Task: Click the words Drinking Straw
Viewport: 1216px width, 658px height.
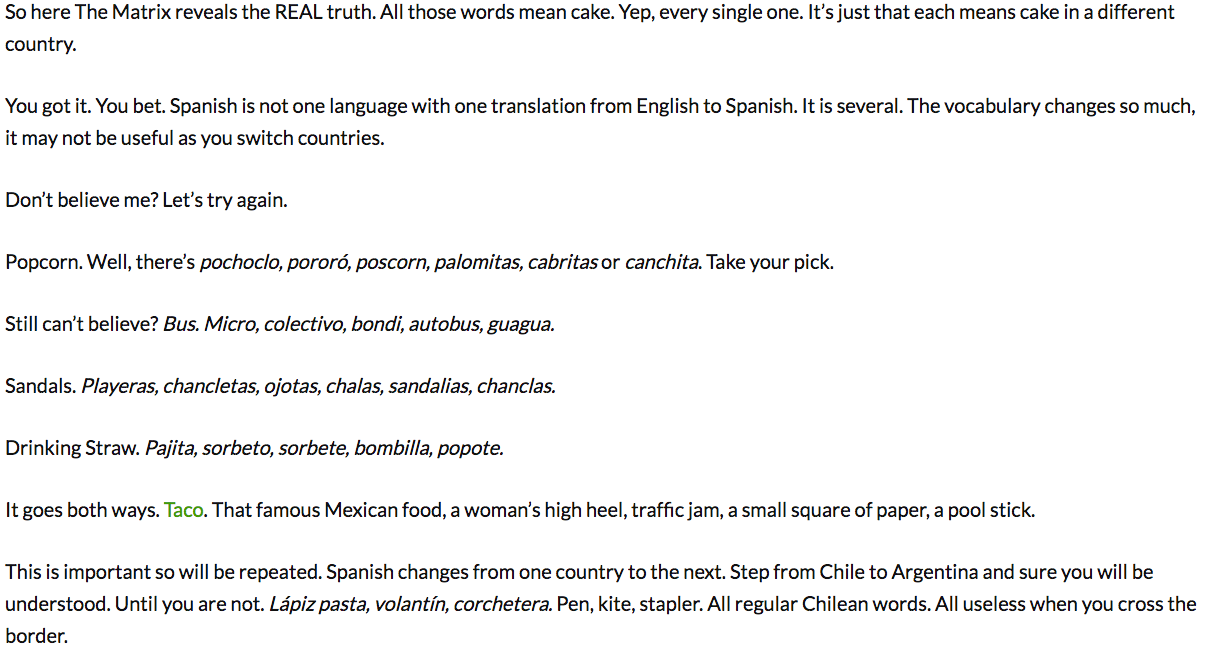Action: pos(72,449)
